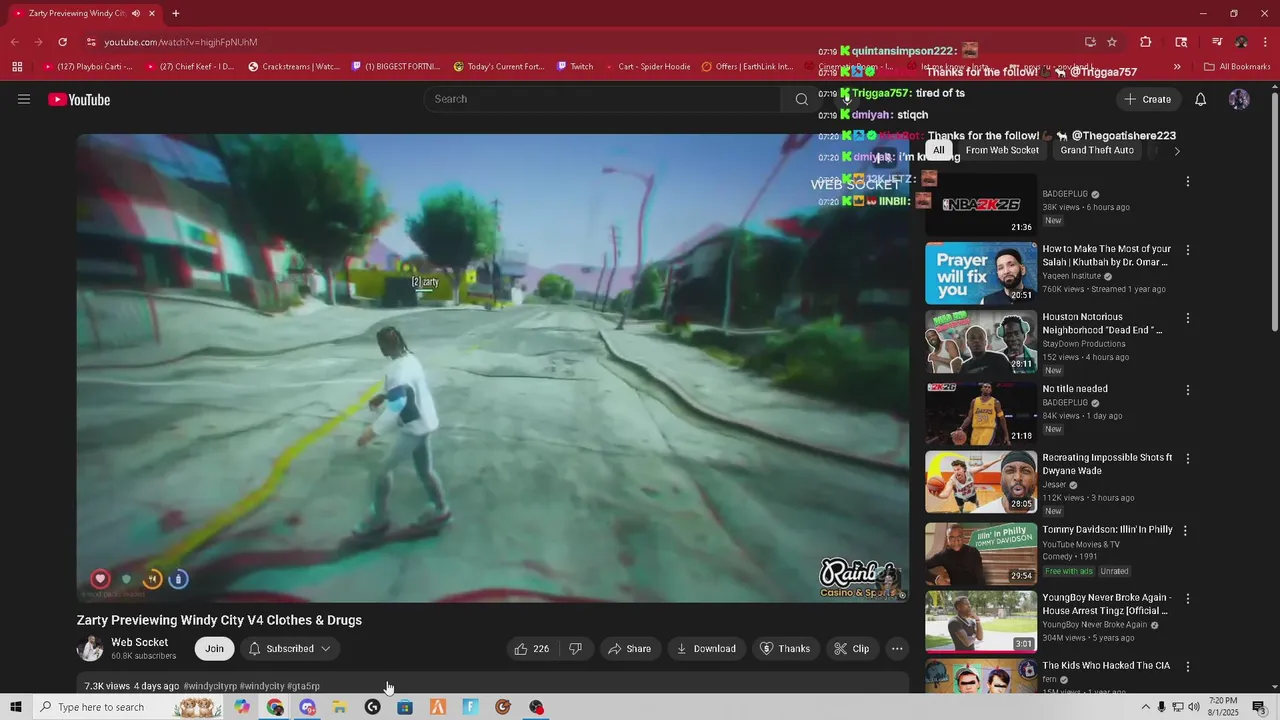
Task: Open options for No title needed video
Action: pos(1188,390)
